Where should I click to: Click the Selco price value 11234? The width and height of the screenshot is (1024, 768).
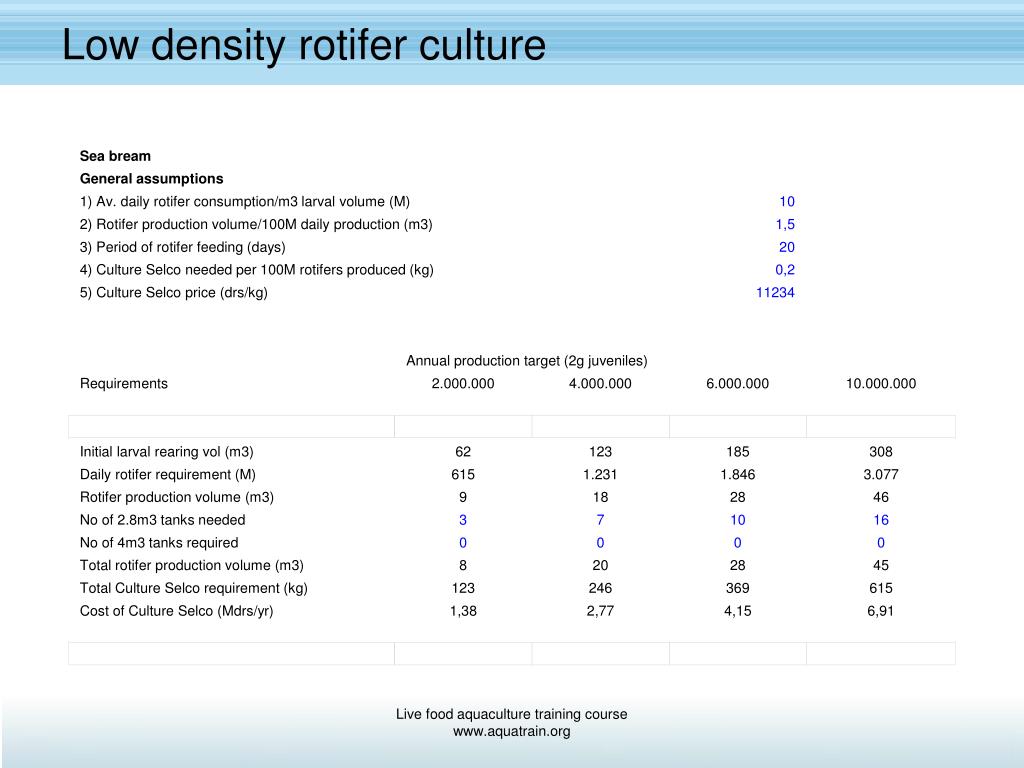coord(775,293)
